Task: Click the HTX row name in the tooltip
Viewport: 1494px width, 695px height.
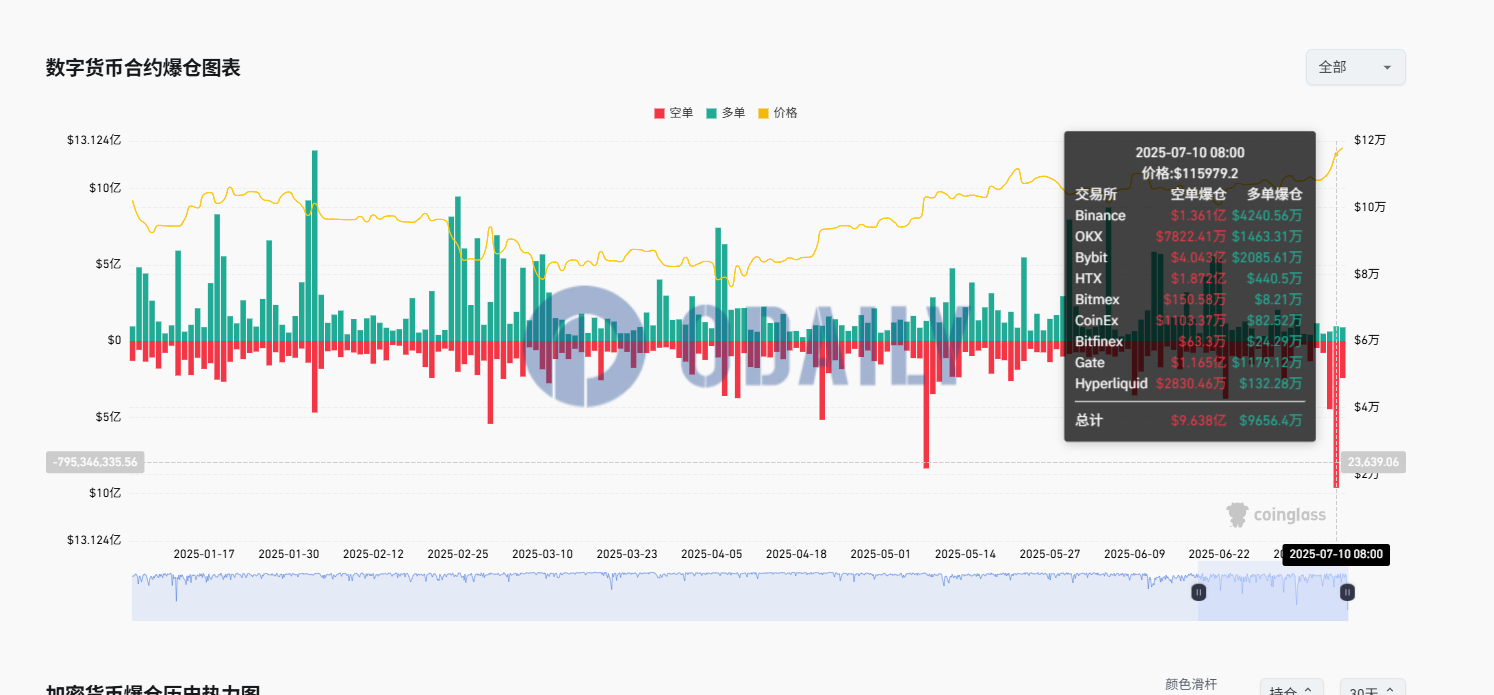Action: (1089, 278)
